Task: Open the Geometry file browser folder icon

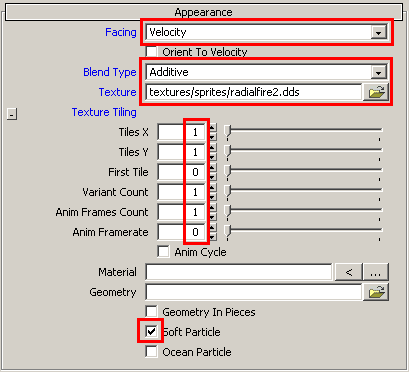Action: pos(376,292)
